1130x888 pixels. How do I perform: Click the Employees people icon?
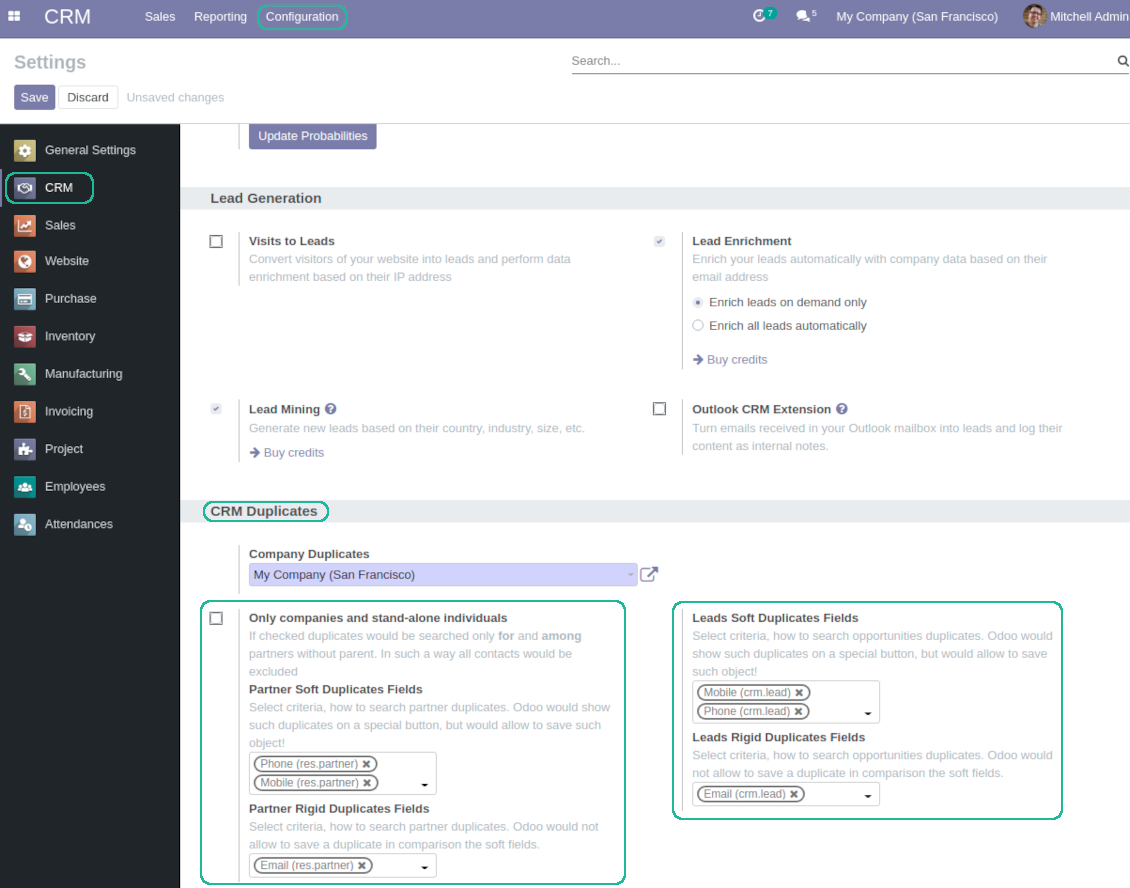25,487
